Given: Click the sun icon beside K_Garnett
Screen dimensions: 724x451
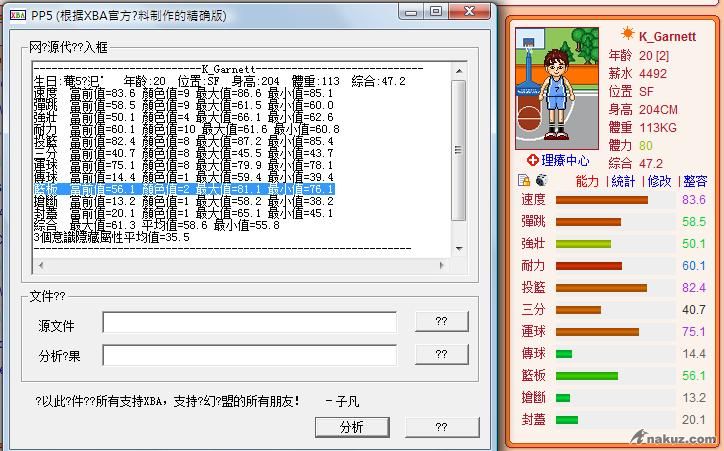Looking at the screenshot, I should click(x=627, y=34).
